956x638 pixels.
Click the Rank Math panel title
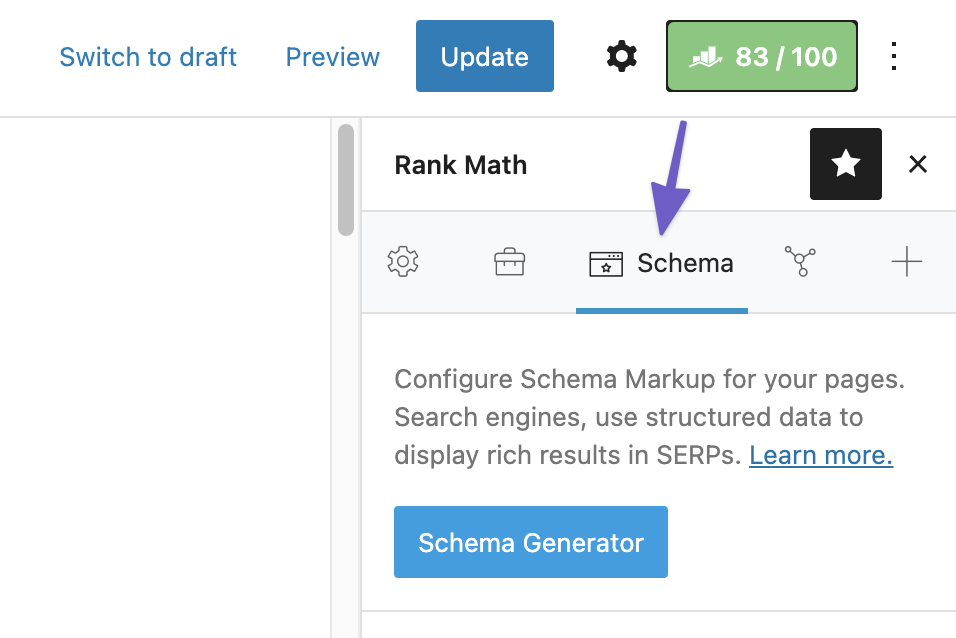[x=460, y=165]
